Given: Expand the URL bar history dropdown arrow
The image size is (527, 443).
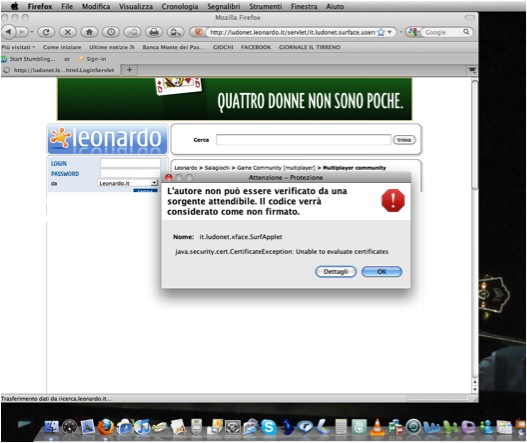Looking at the screenshot, I should 390,32.
